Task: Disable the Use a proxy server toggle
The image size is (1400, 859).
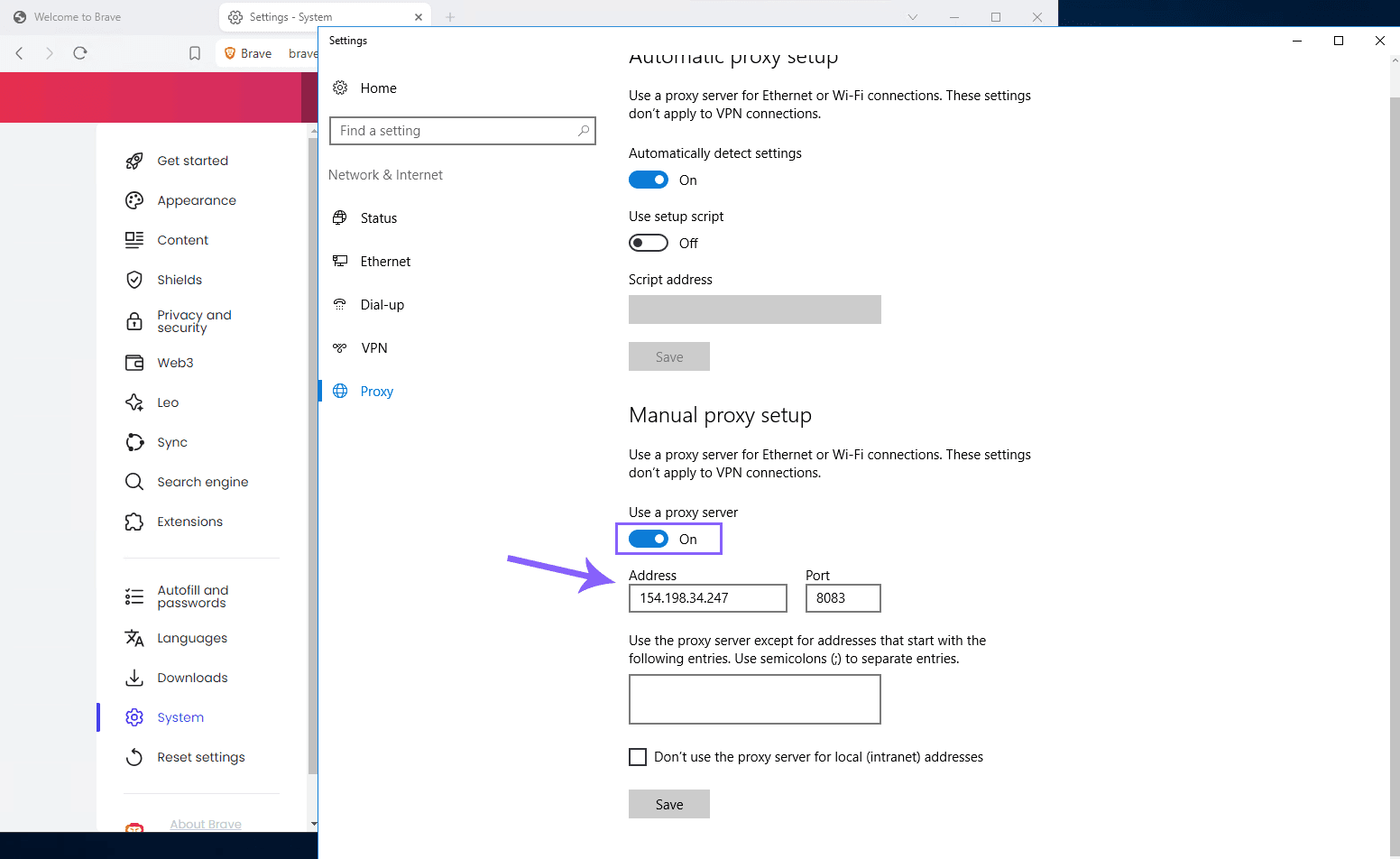Action: pyautogui.click(x=649, y=540)
